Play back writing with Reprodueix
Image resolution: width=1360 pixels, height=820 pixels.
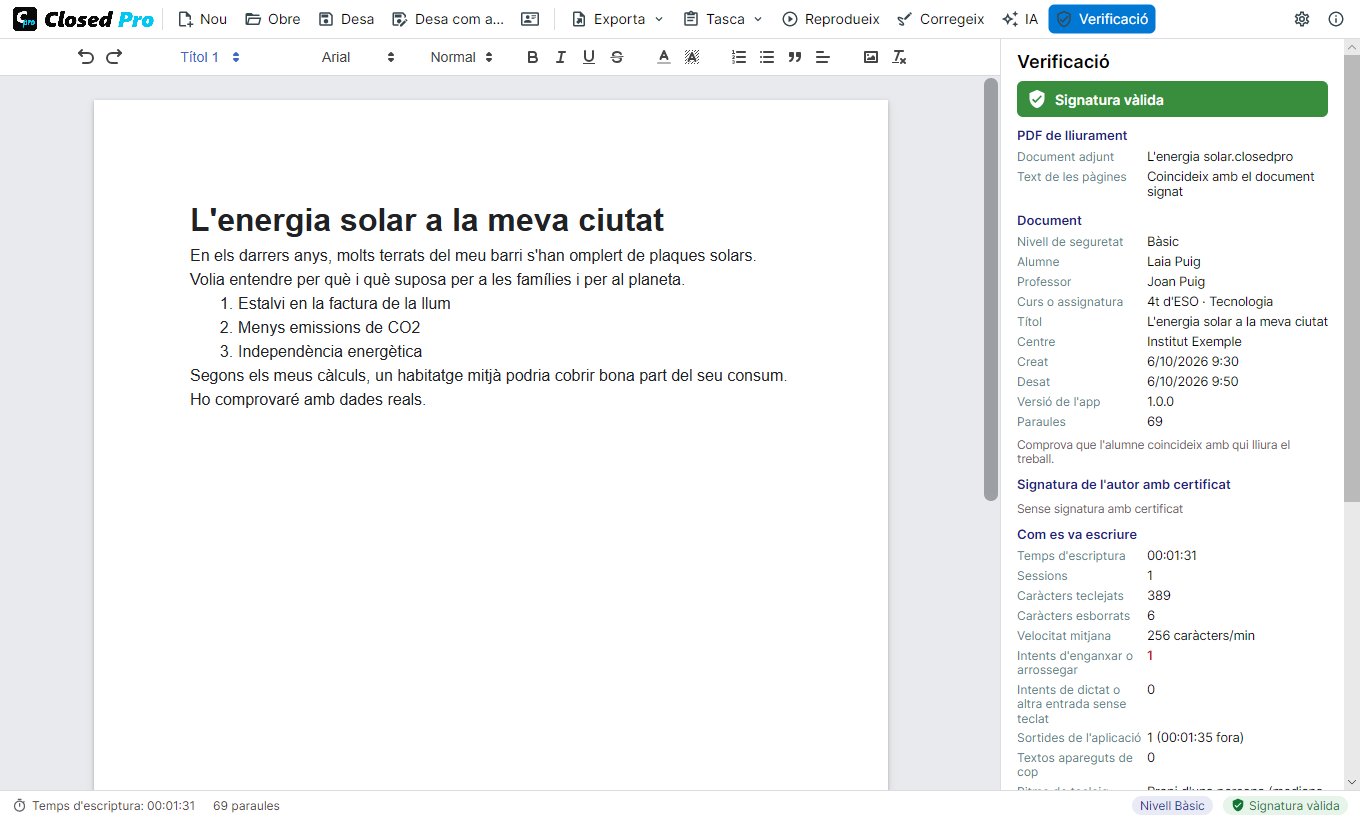click(830, 19)
